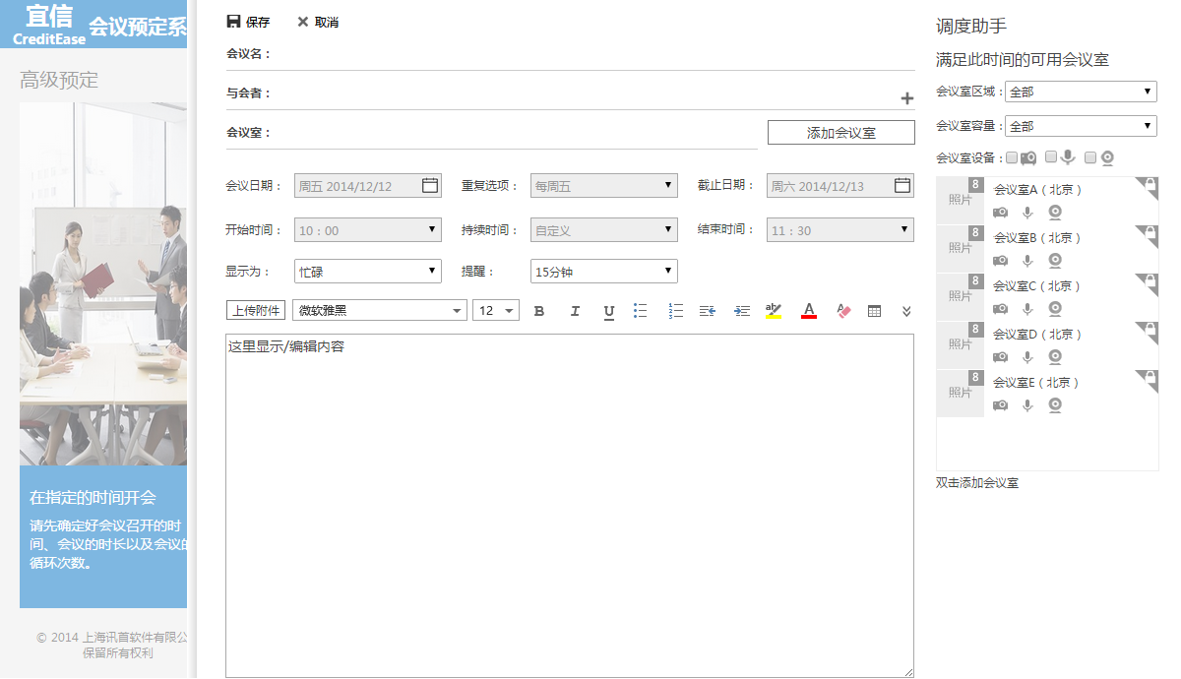Decrease paragraph indent

click(x=707, y=311)
